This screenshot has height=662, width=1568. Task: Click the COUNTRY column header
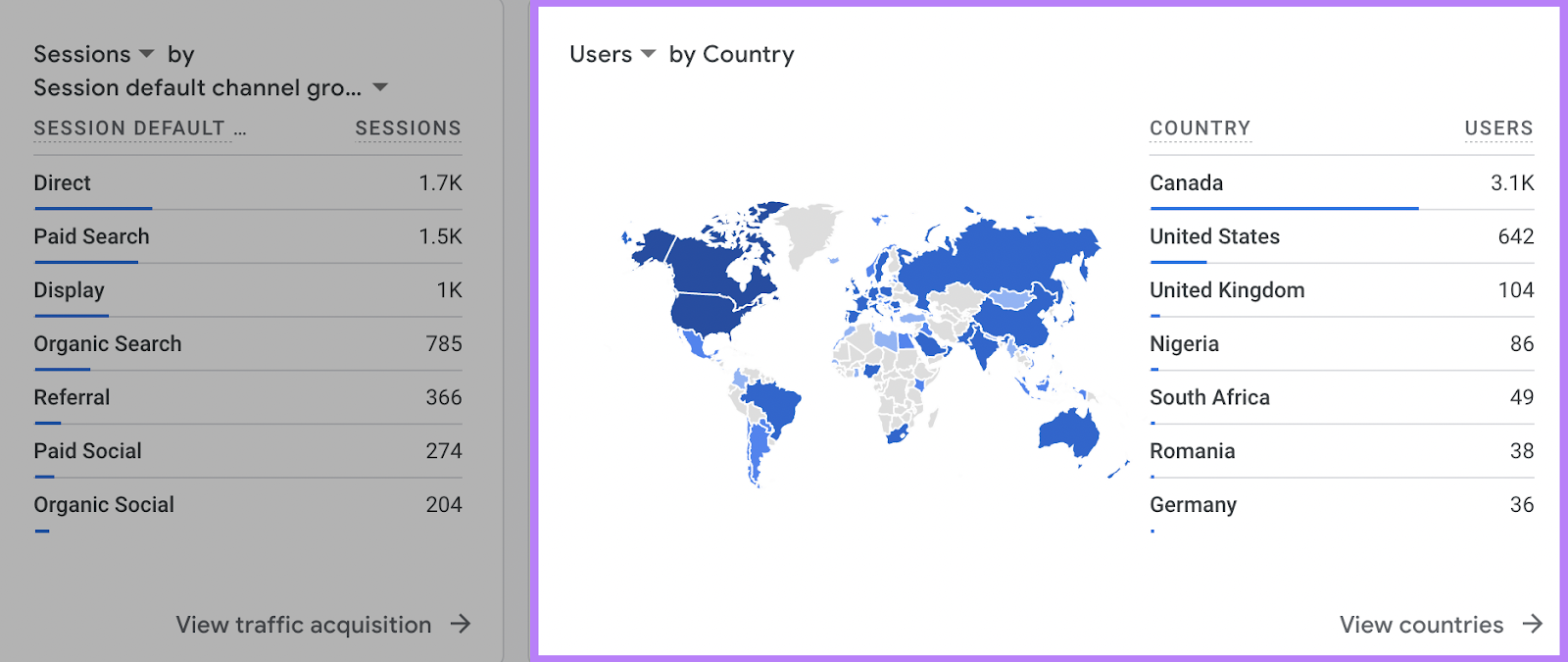click(1200, 128)
